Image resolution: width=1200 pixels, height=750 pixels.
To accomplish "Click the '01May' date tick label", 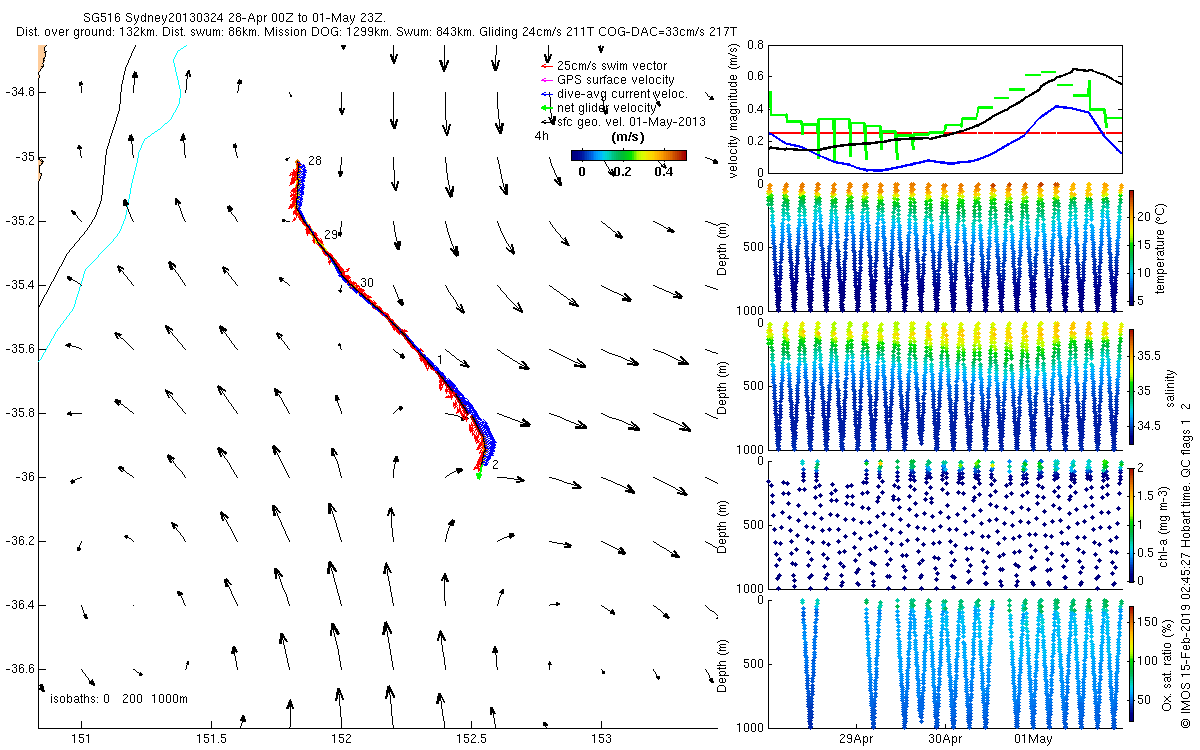I will tap(1033, 740).
